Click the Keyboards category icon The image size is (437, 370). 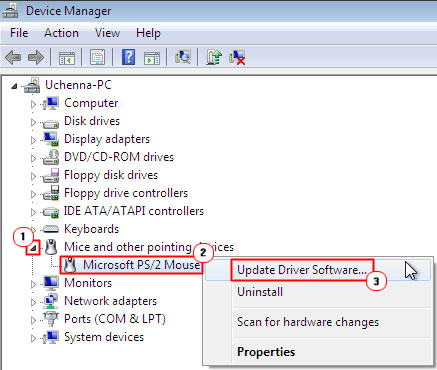tap(51, 229)
